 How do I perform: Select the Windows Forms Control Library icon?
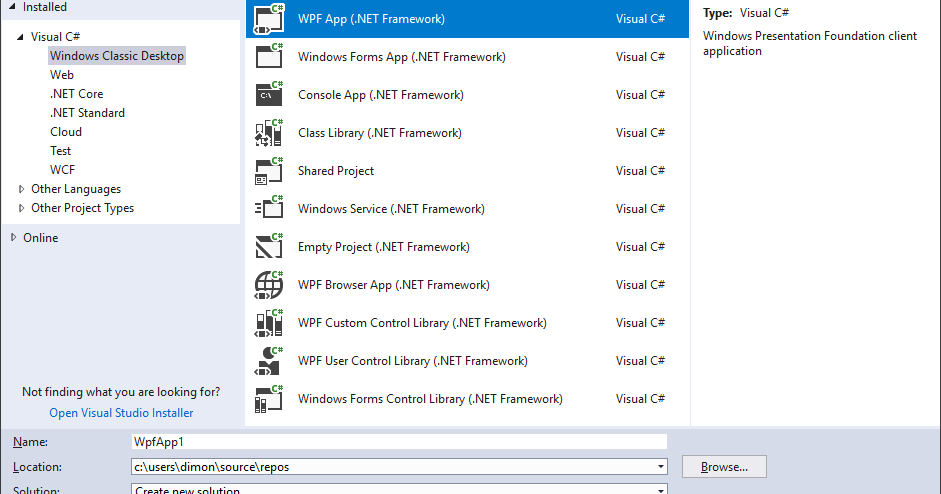coord(269,399)
